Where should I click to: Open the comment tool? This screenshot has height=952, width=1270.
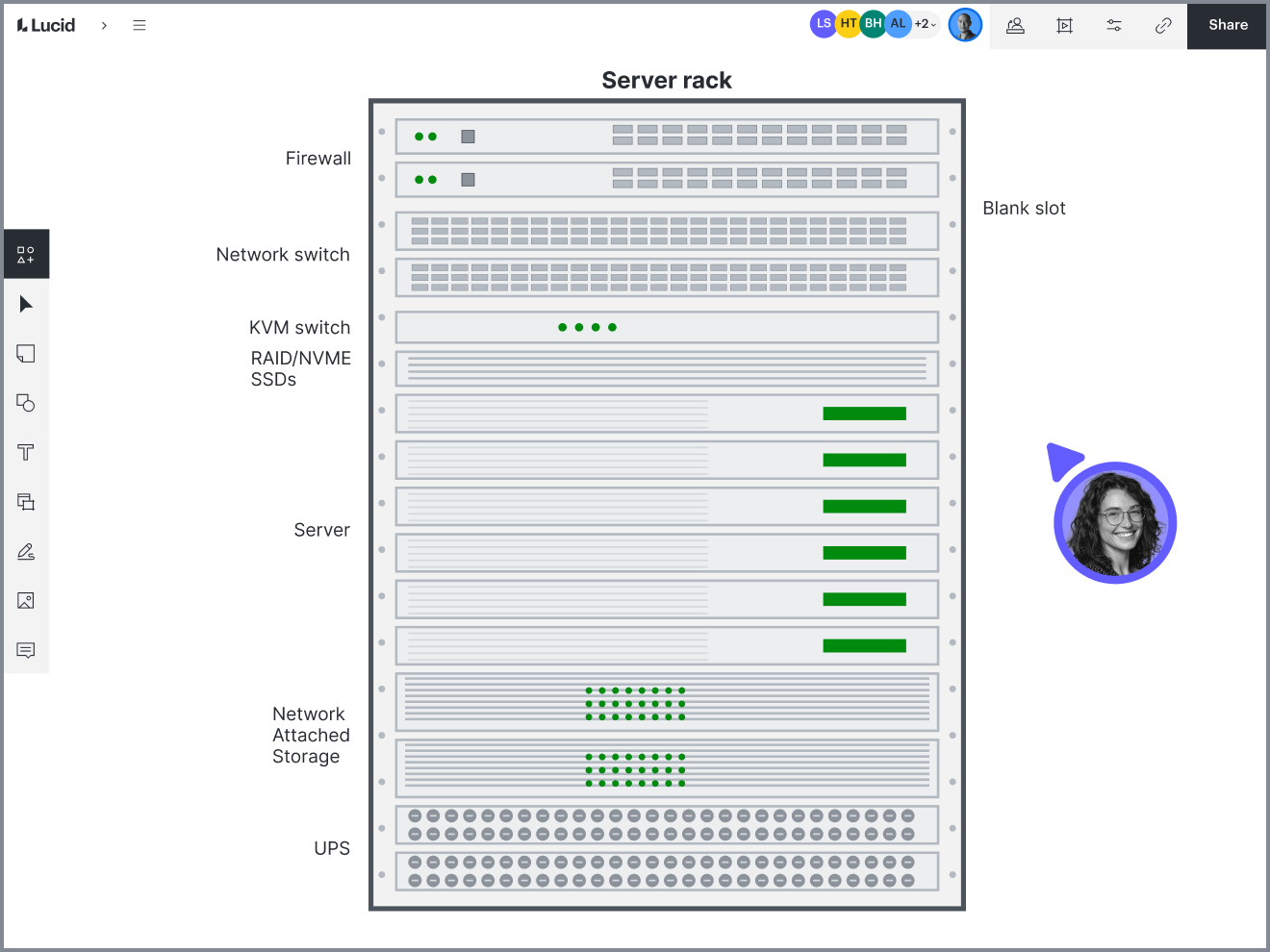[26, 650]
